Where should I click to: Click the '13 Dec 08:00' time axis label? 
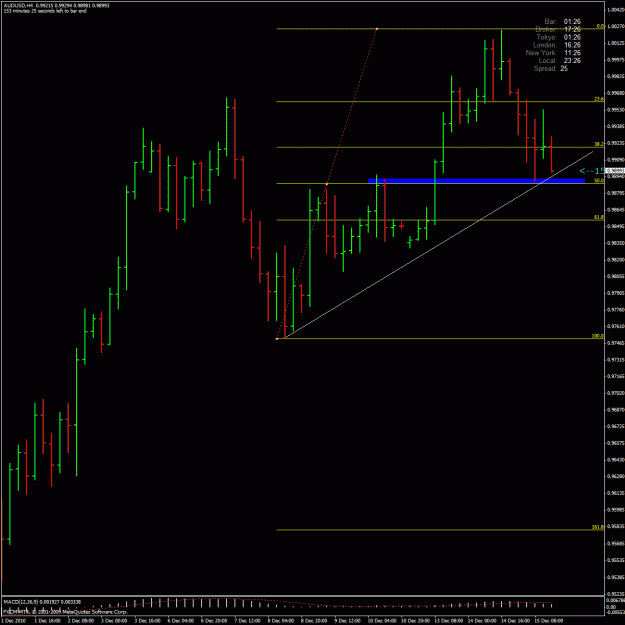click(x=448, y=621)
